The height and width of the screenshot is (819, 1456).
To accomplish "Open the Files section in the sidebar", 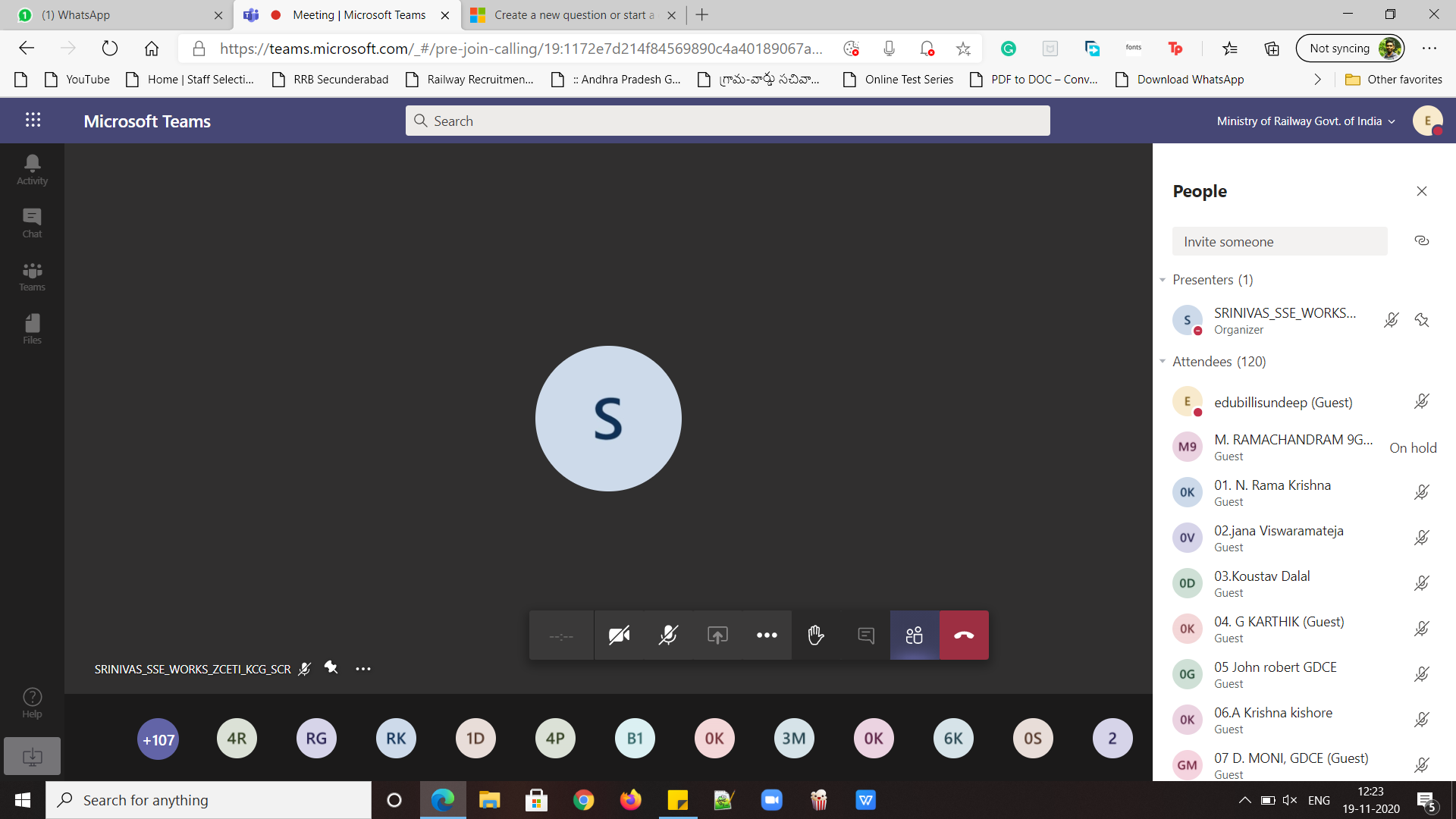I will [x=32, y=328].
